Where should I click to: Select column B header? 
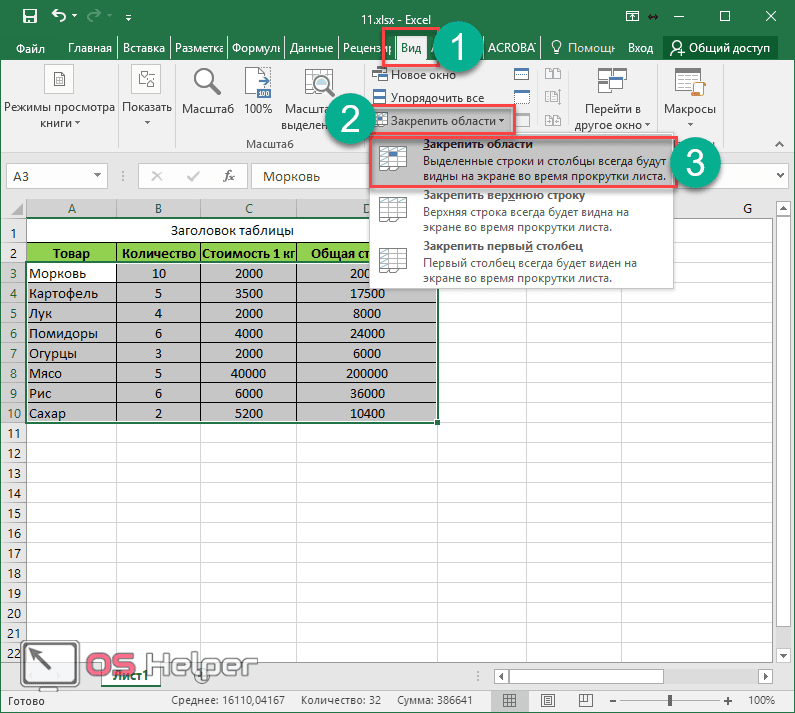158,208
